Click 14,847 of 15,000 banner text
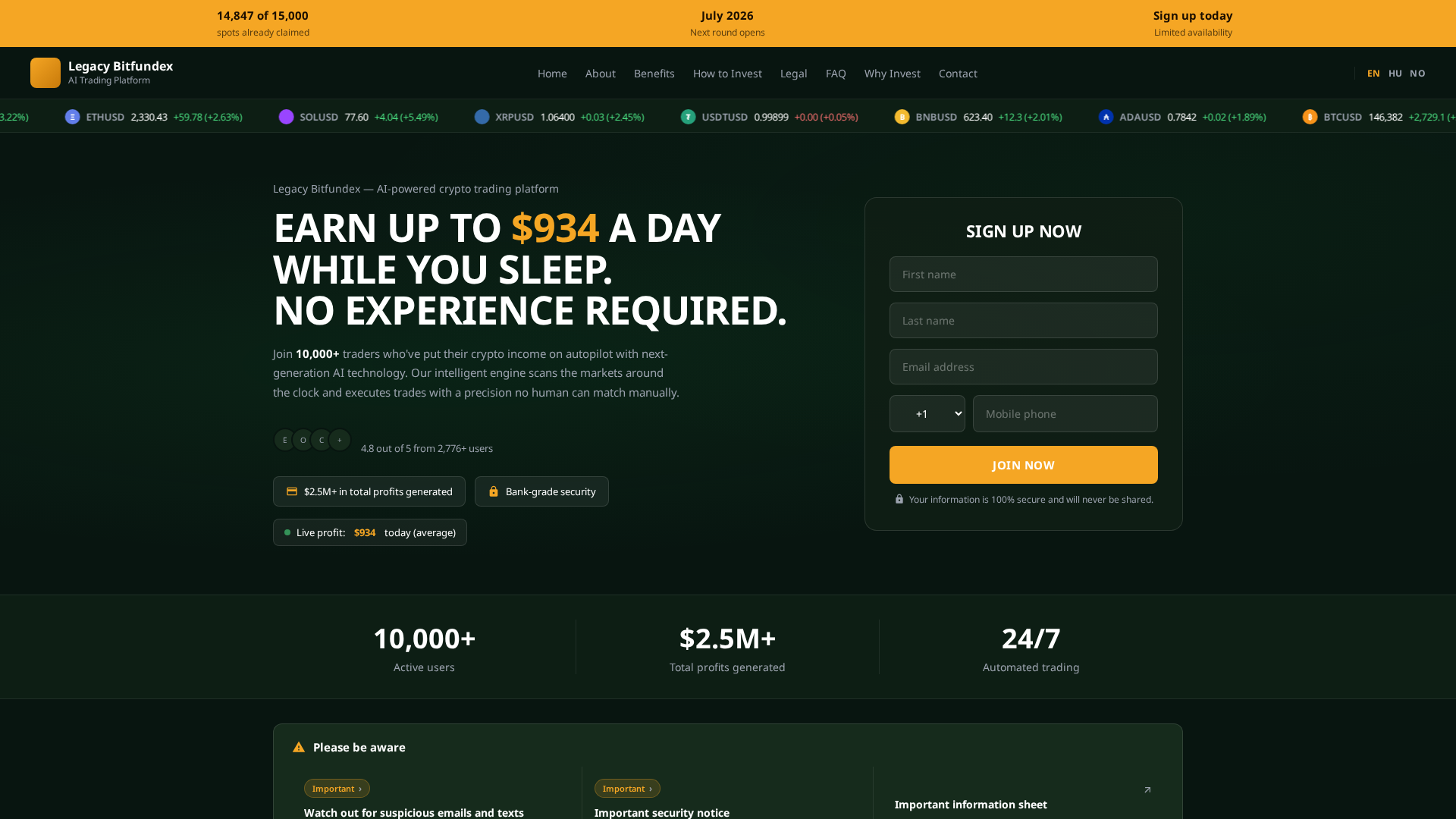 (x=262, y=15)
